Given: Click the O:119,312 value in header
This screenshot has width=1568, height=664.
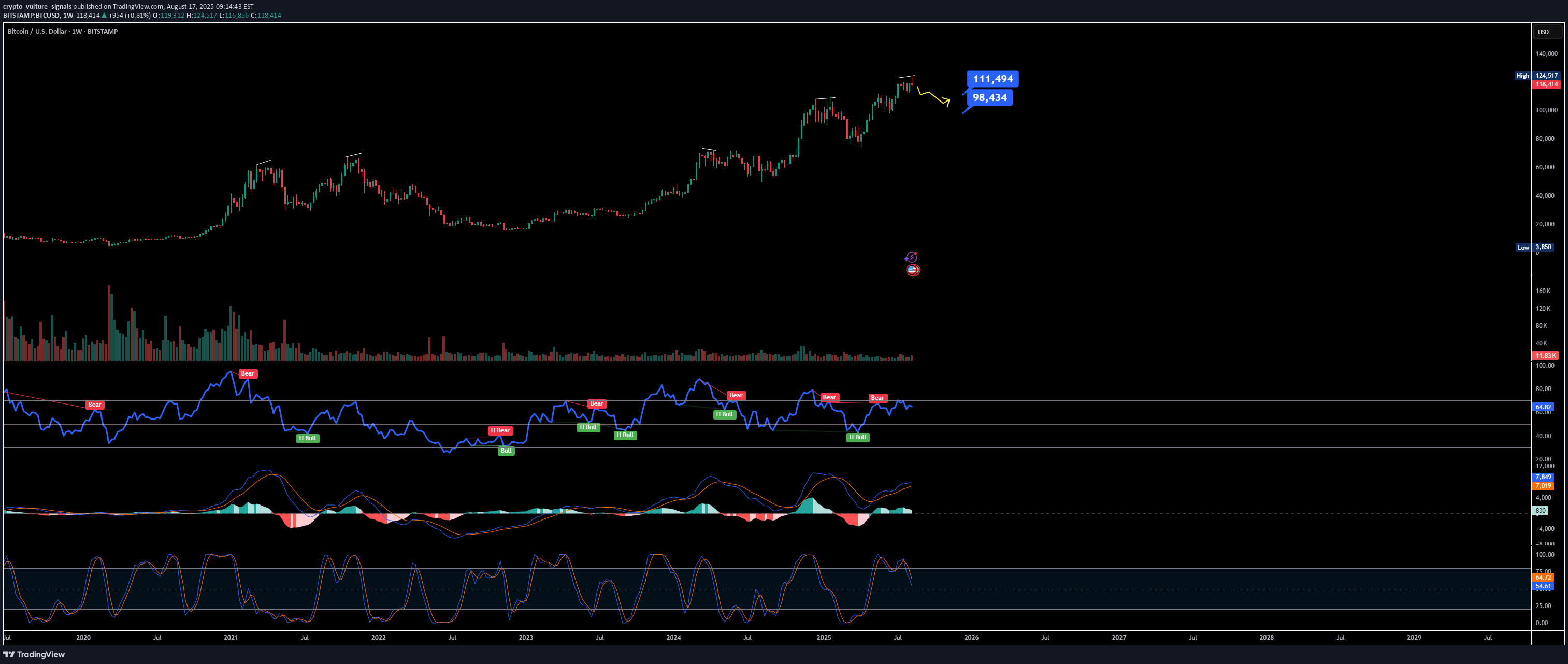Looking at the screenshot, I should pyautogui.click(x=169, y=15).
